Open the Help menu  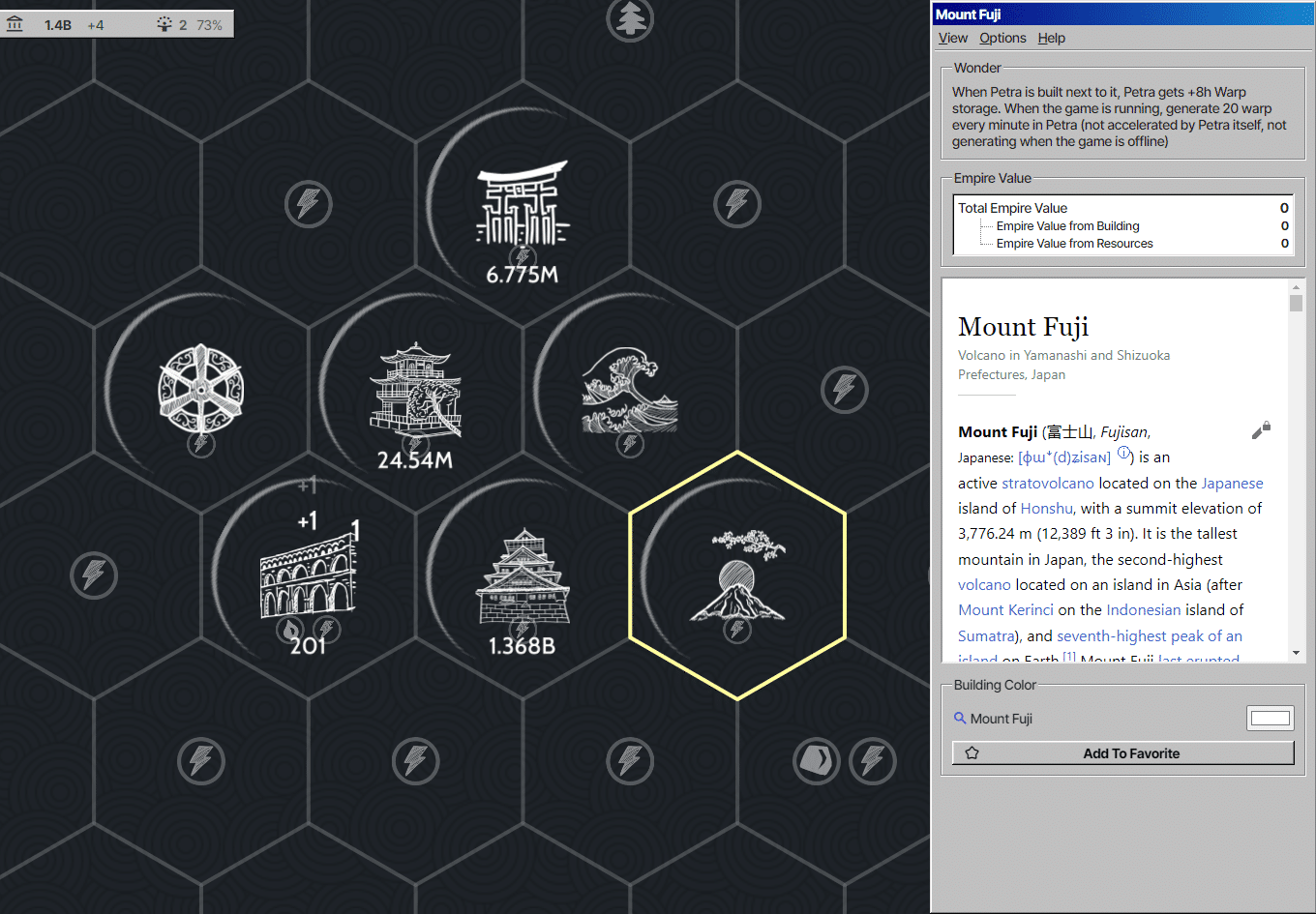tap(1052, 38)
